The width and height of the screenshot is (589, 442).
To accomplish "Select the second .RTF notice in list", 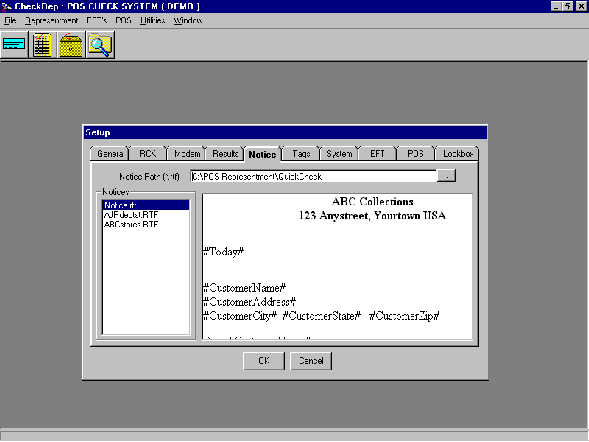I will click(x=146, y=215).
